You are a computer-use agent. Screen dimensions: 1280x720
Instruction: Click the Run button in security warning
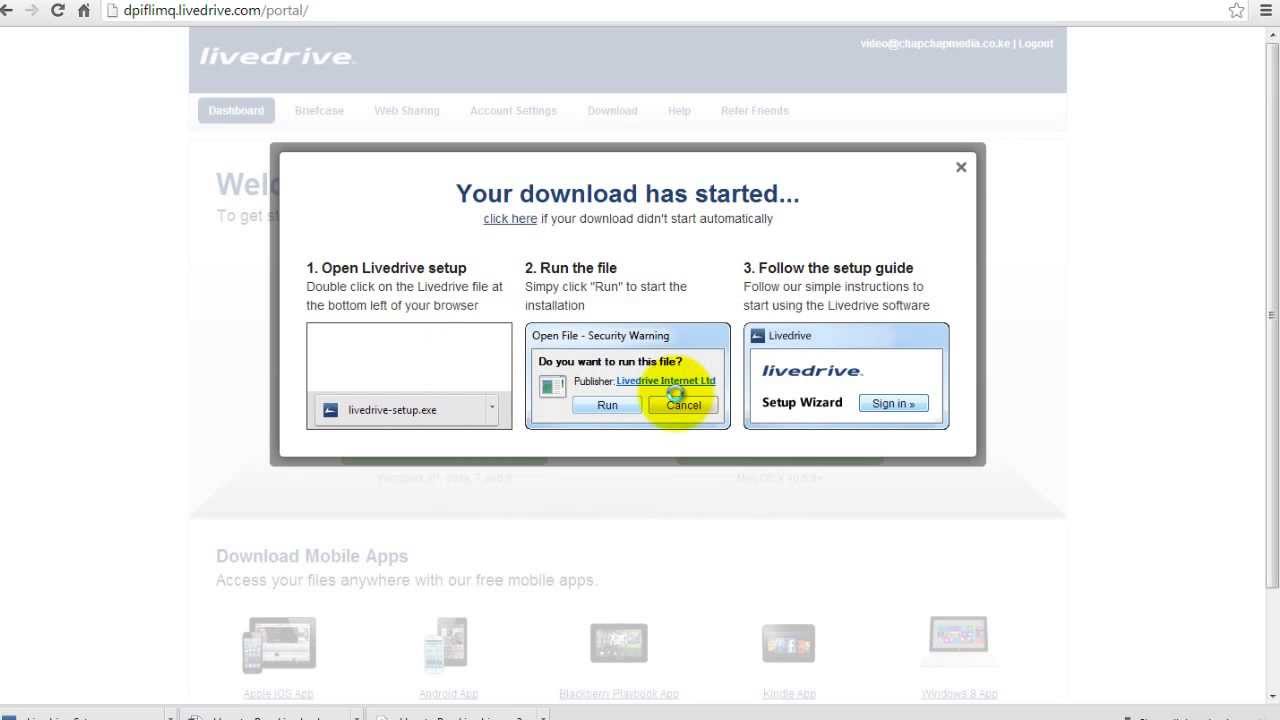607,405
